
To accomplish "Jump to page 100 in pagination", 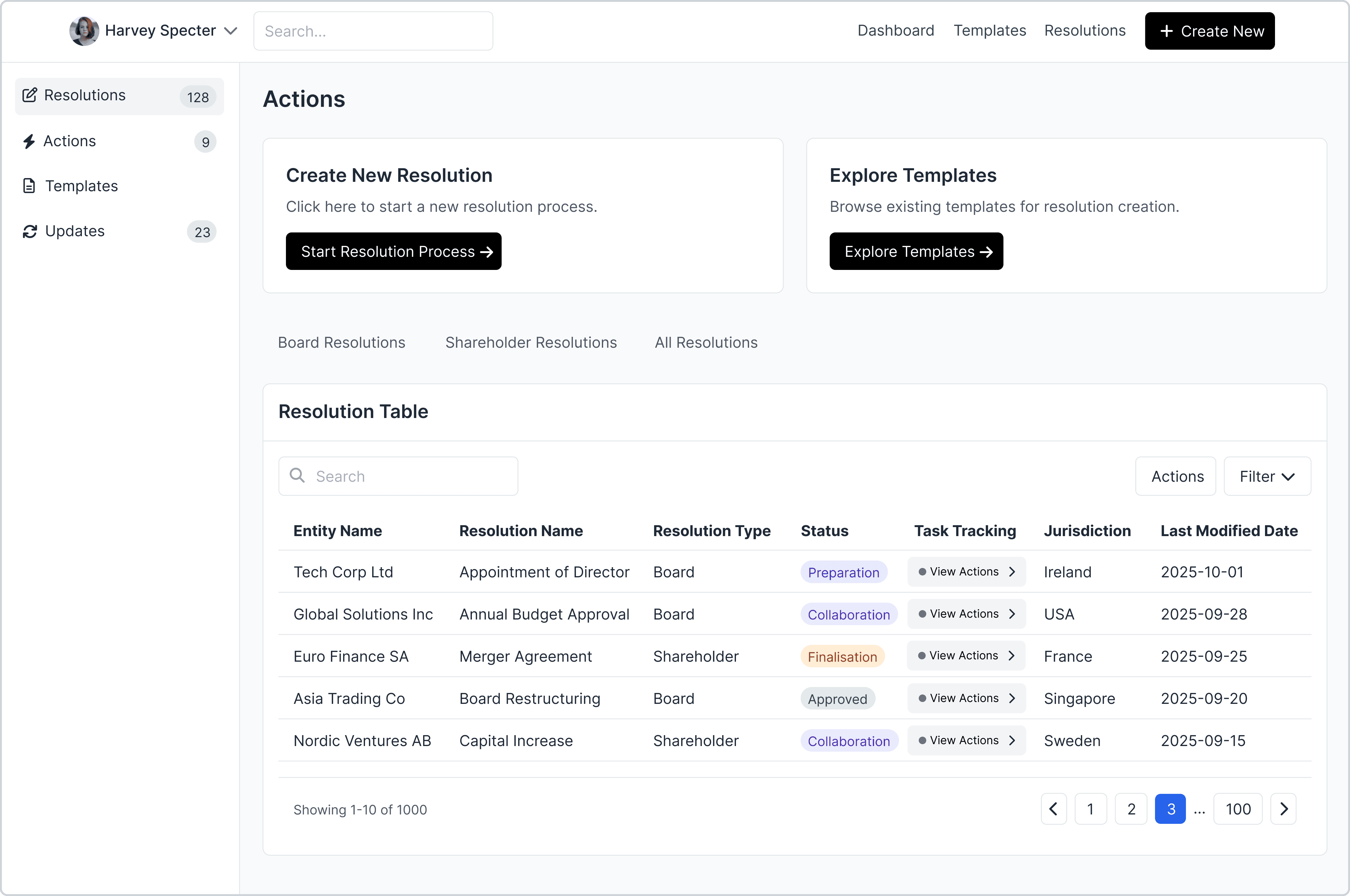I will [1237, 809].
